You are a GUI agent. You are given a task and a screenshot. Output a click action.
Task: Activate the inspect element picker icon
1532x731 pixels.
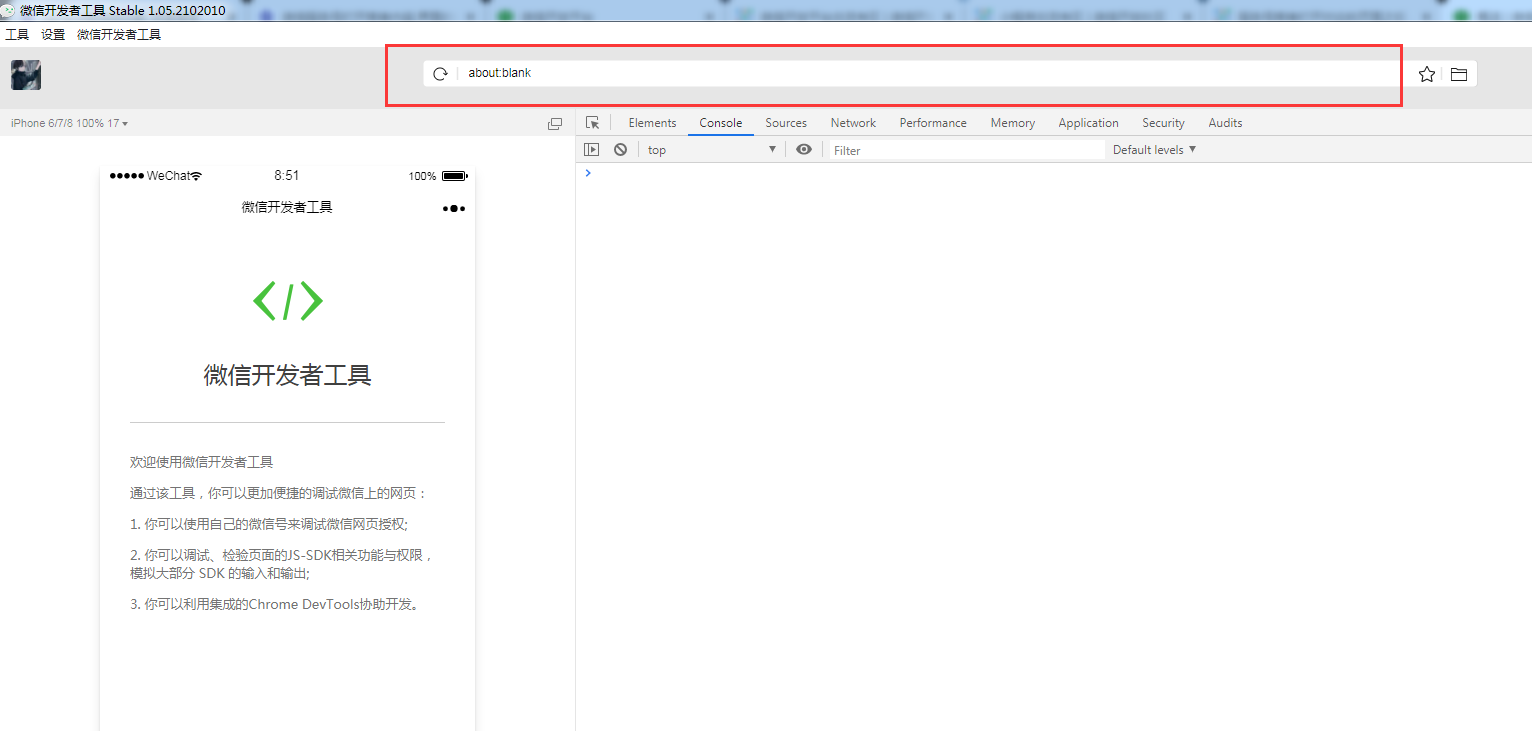(x=593, y=123)
